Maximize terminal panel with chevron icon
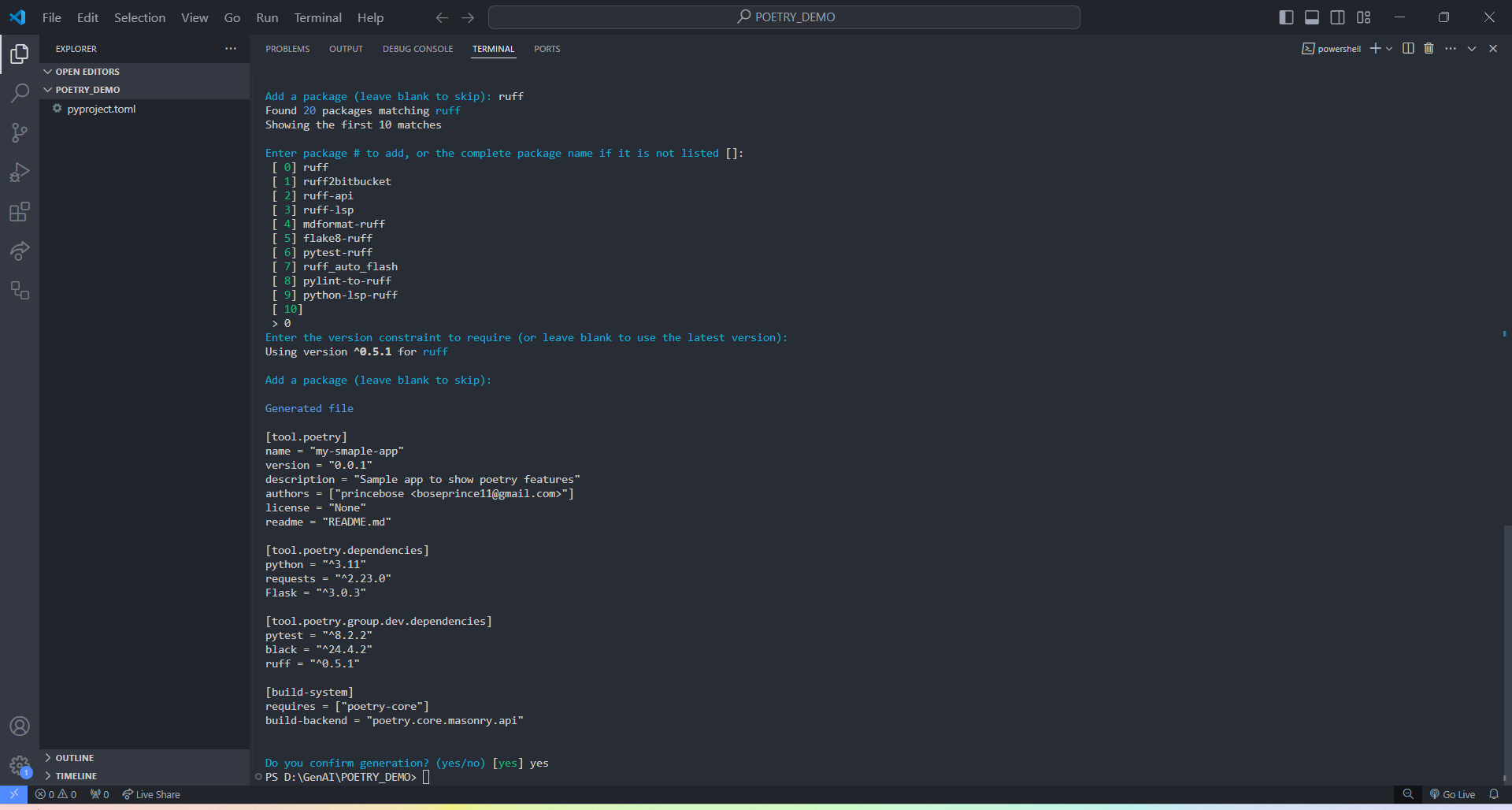Image resolution: width=1512 pixels, height=810 pixels. (x=1472, y=49)
